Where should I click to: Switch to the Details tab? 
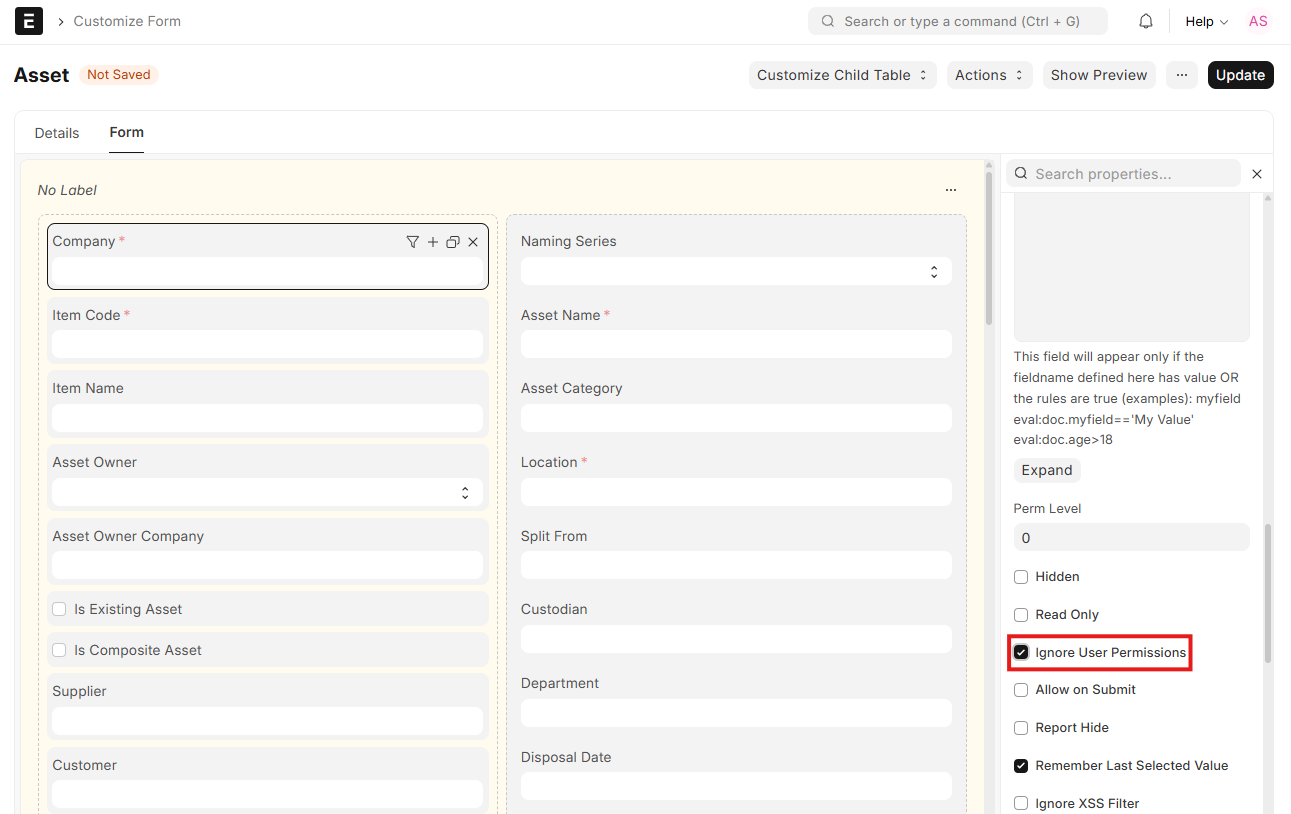(x=57, y=133)
